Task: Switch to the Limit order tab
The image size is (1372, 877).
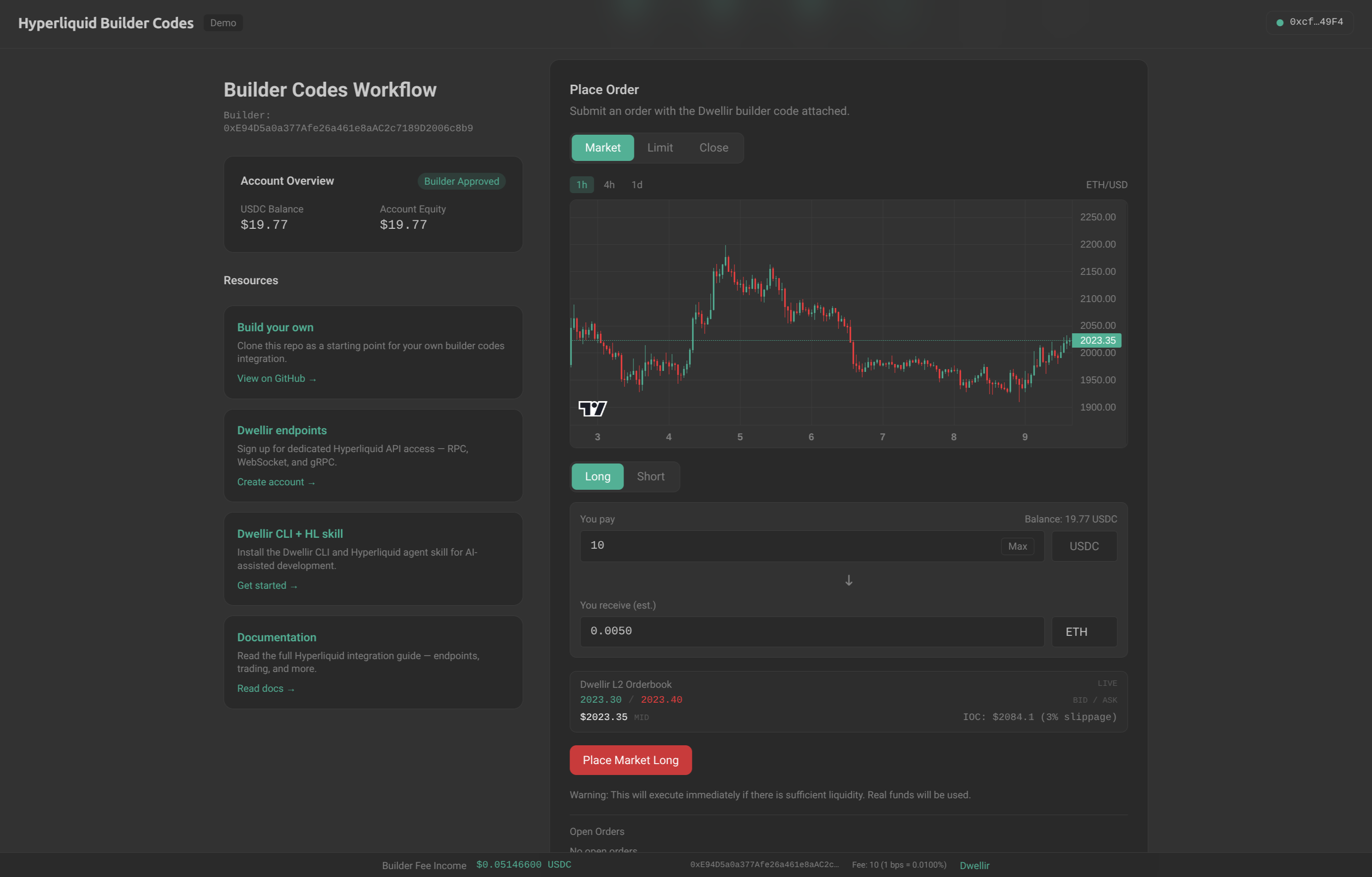Action: click(659, 148)
